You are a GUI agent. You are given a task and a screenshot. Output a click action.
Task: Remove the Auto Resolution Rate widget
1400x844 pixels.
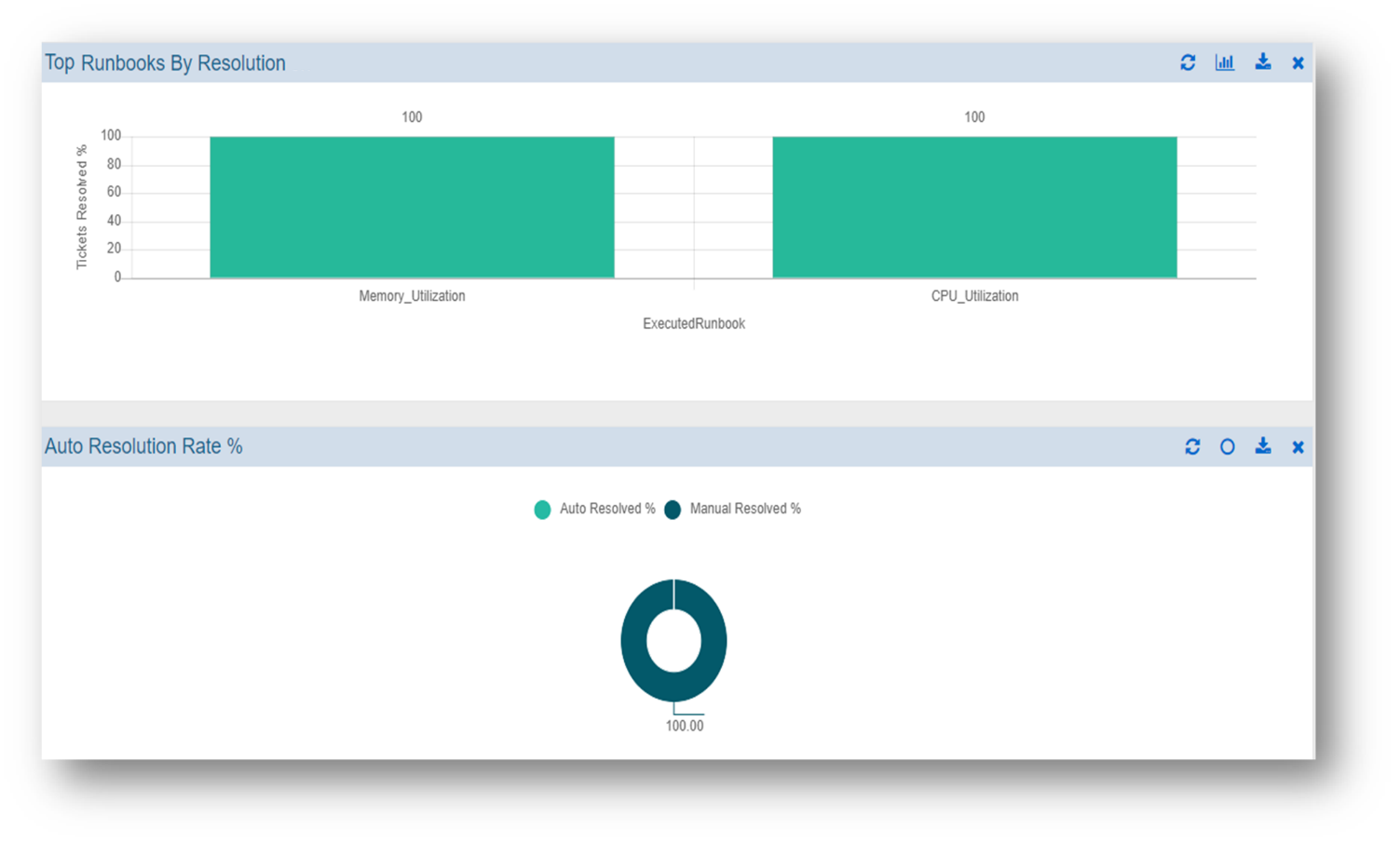[1298, 446]
